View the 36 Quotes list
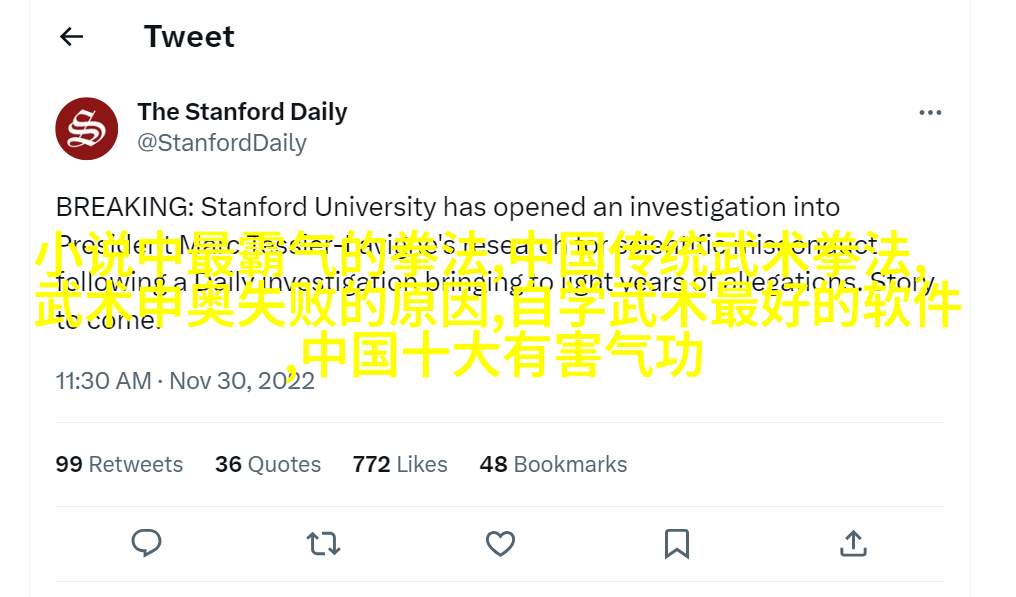 268,464
